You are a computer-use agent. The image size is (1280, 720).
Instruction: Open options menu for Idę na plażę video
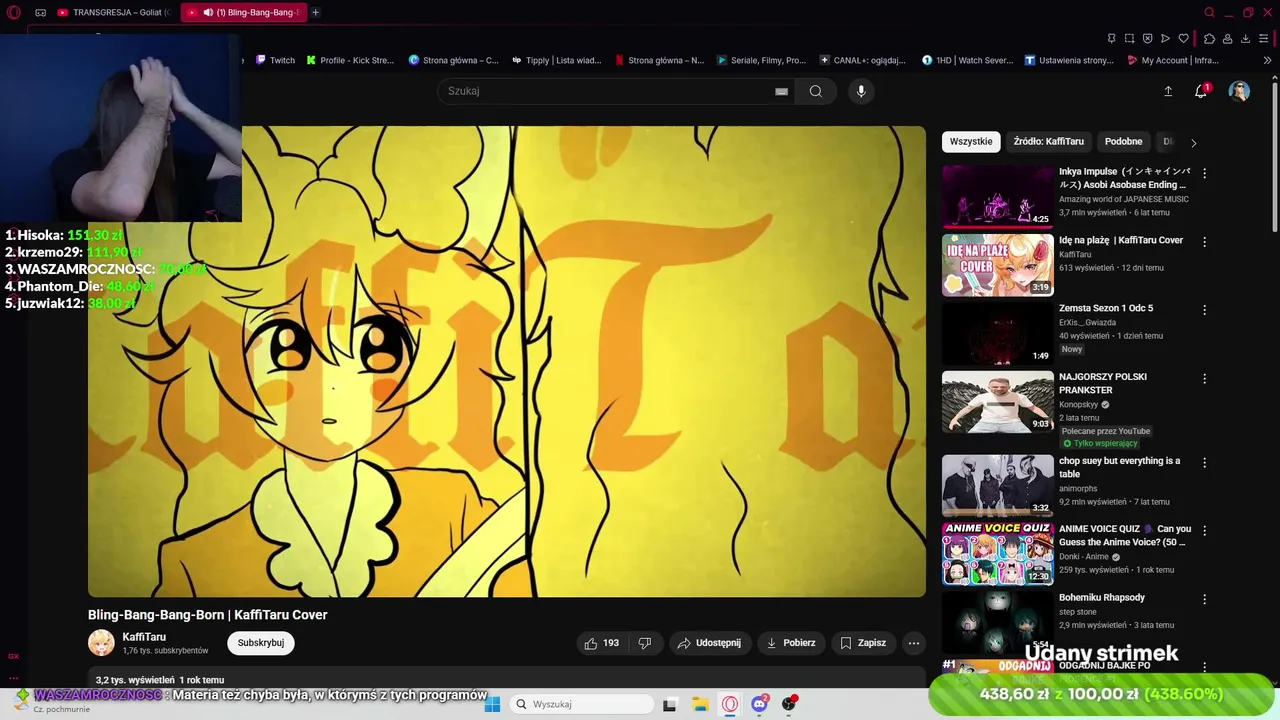coord(1204,242)
